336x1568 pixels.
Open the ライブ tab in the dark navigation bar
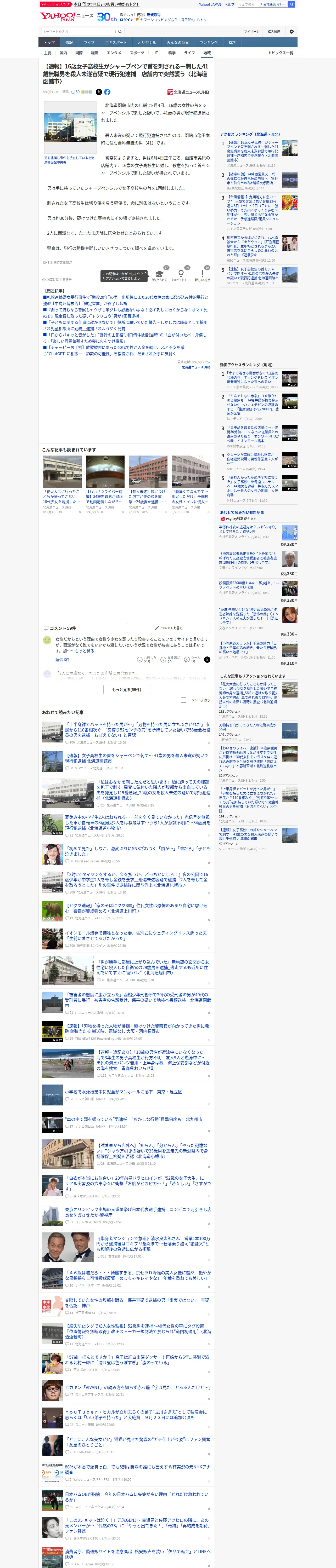coord(89,43)
